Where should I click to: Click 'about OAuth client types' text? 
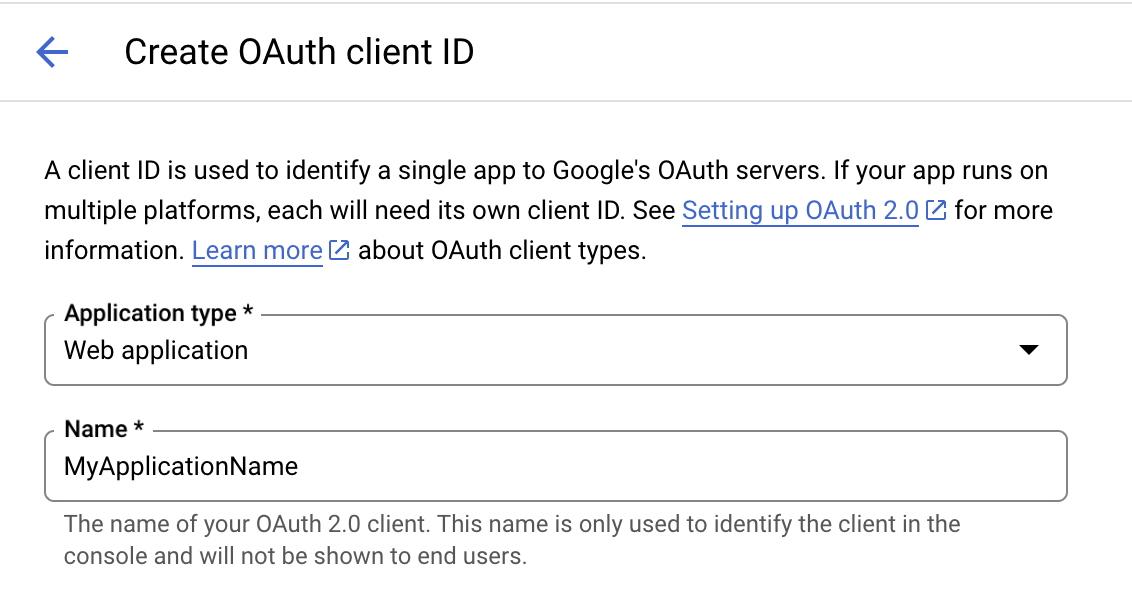pos(502,251)
